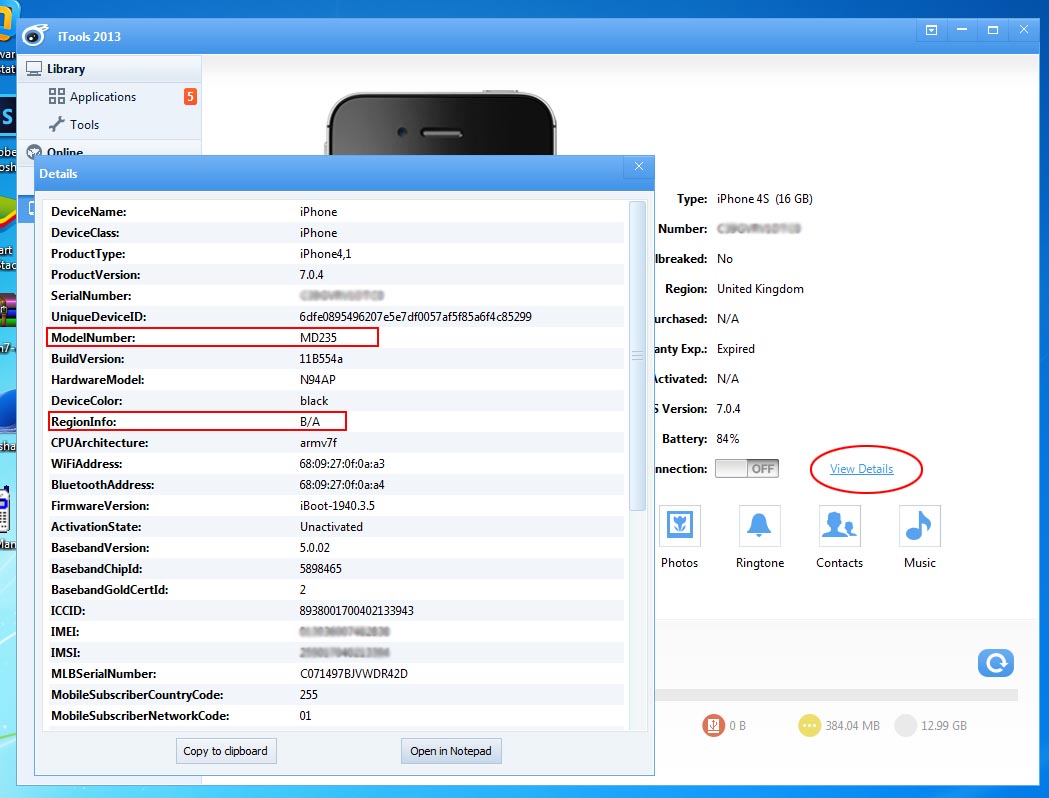Open the iTools title bar dropdown menu
Screen dimensions: 1049x798
point(931,30)
